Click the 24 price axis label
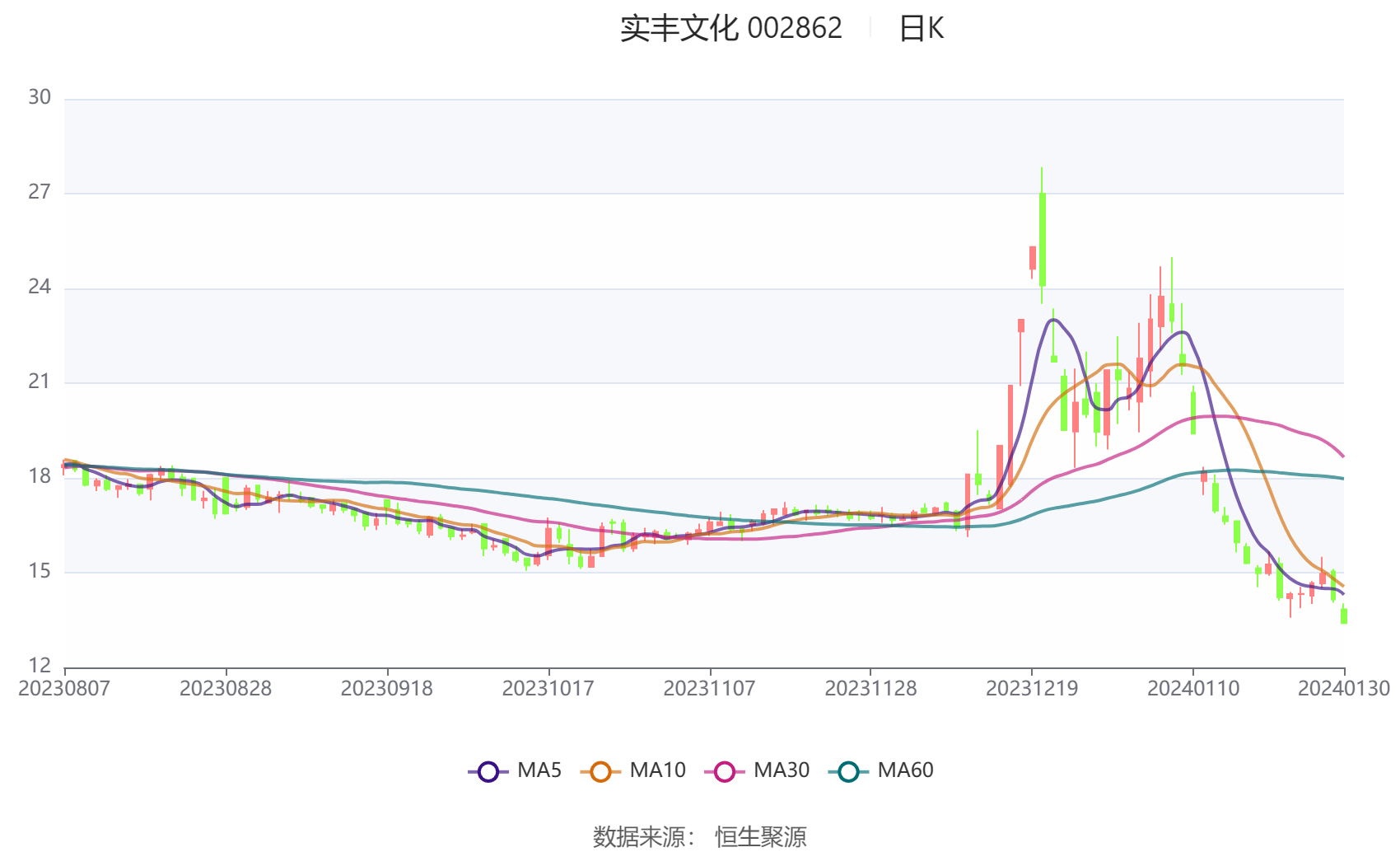This screenshot has width=1400, height=852. point(40,287)
